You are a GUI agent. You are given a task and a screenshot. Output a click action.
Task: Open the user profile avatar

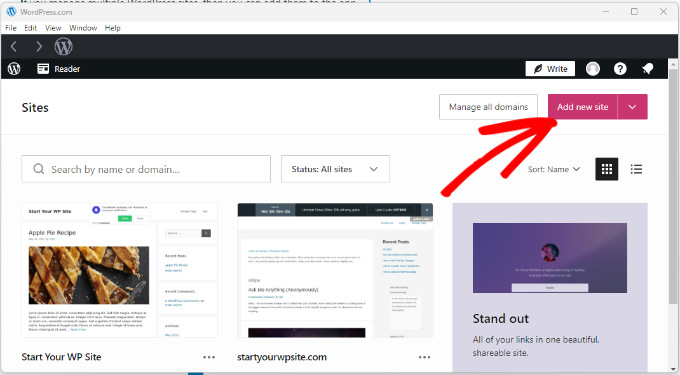(x=593, y=68)
